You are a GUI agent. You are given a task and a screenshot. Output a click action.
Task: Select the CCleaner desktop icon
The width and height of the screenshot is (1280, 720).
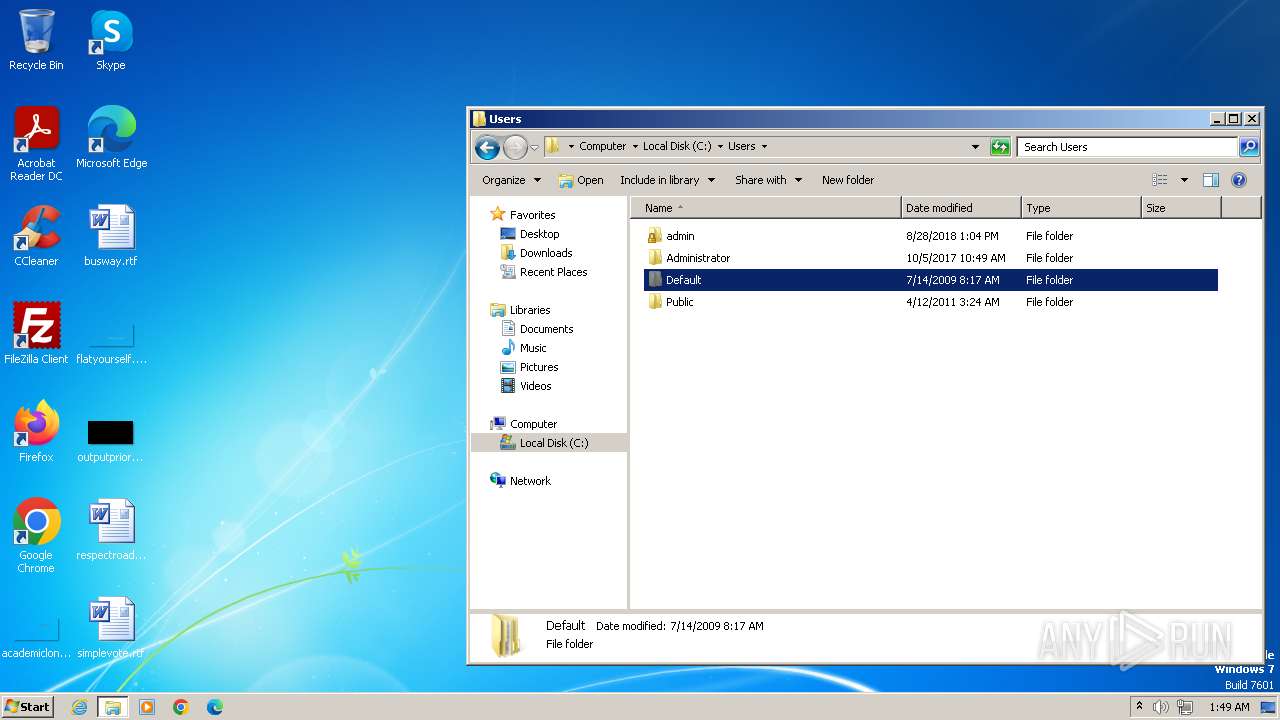click(x=36, y=235)
